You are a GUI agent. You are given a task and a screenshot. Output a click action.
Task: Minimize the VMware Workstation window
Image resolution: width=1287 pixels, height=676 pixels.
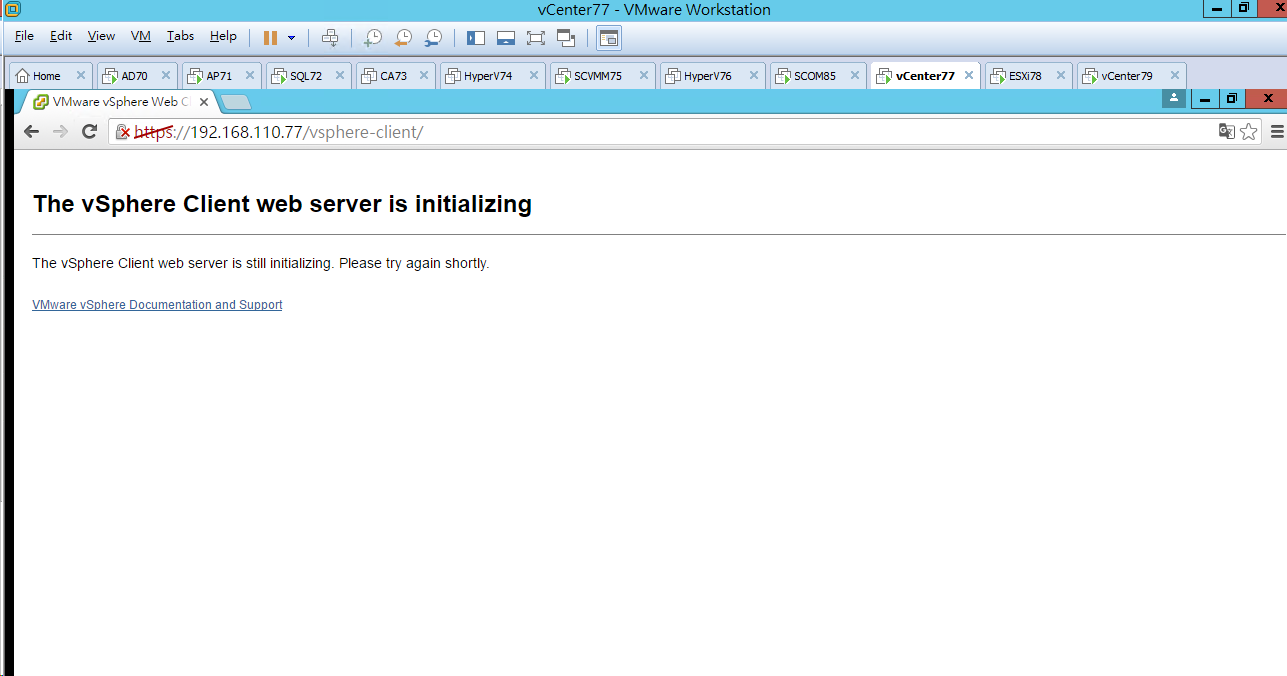point(1217,9)
